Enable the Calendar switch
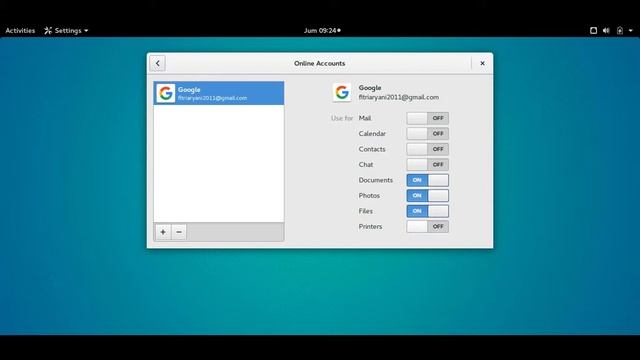Image resolution: width=640 pixels, height=360 pixels. pyautogui.click(x=427, y=134)
